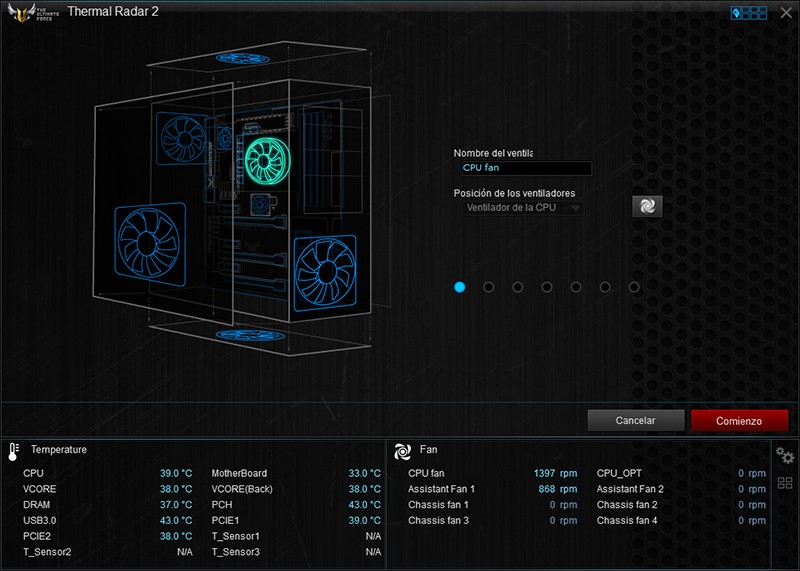Click the PCIE1 temperature label
This screenshot has height=571, width=800.
[x=225, y=520]
